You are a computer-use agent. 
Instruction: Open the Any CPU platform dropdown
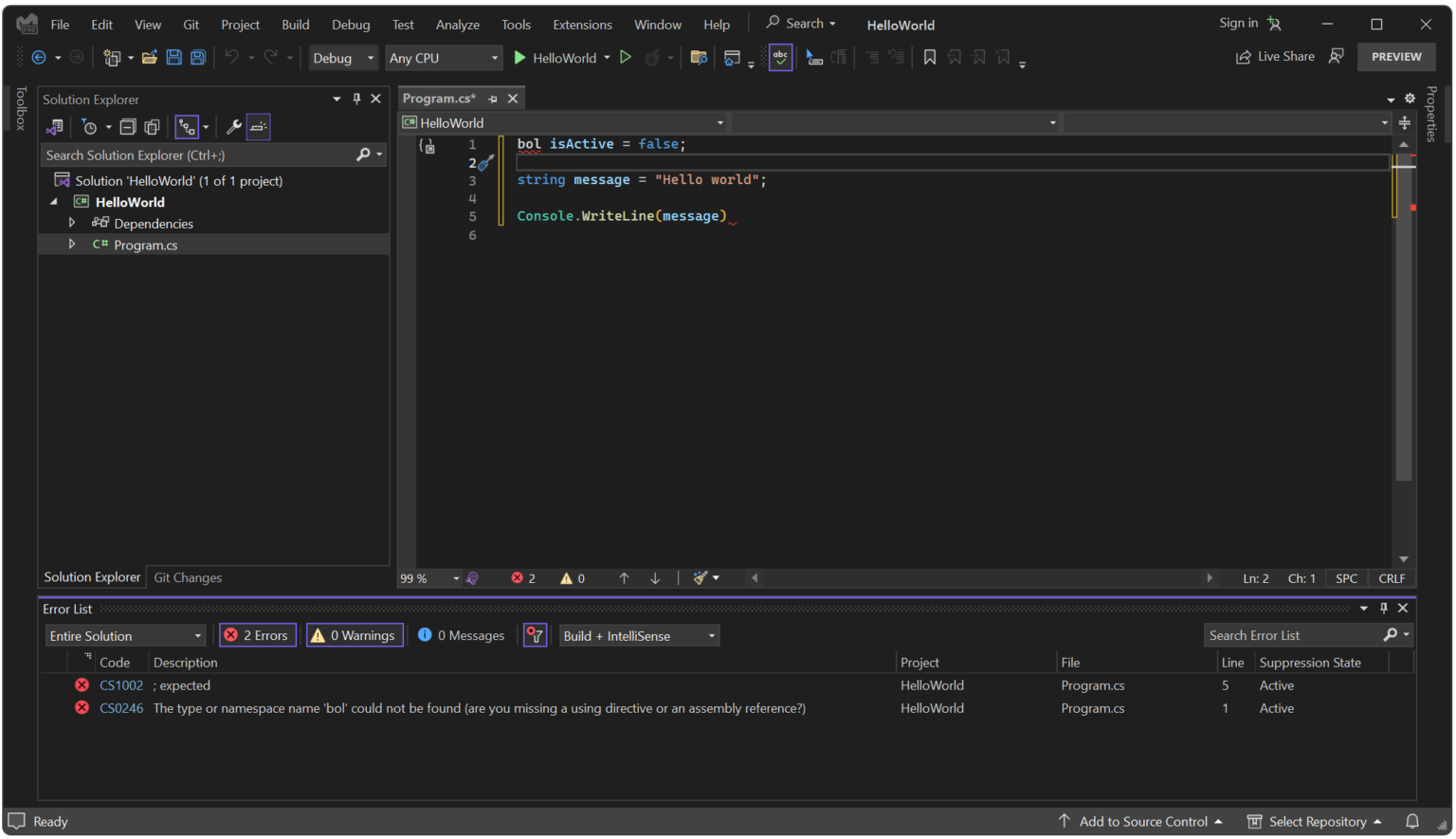click(444, 57)
